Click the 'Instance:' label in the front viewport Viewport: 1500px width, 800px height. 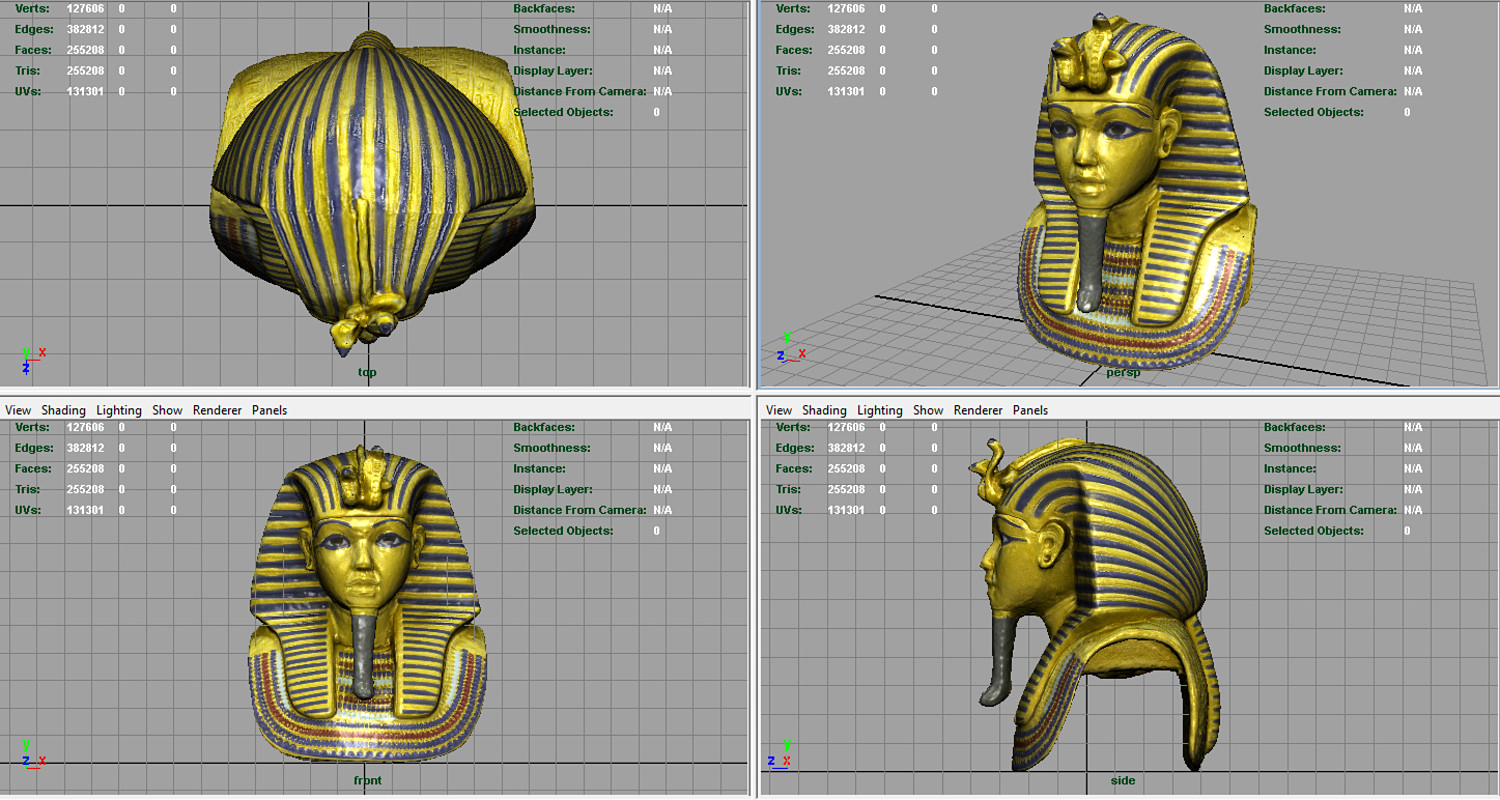pyautogui.click(x=539, y=468)
